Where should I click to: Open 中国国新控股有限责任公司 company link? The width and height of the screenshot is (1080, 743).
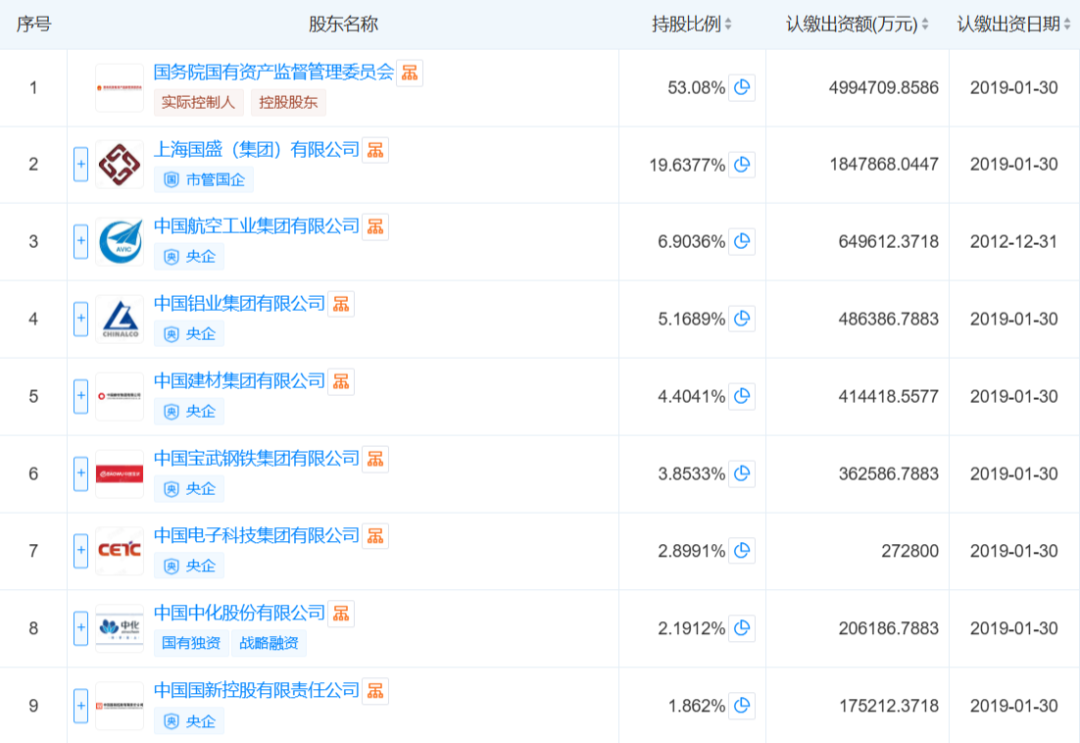pyautogui.click(x=256, y=690)
